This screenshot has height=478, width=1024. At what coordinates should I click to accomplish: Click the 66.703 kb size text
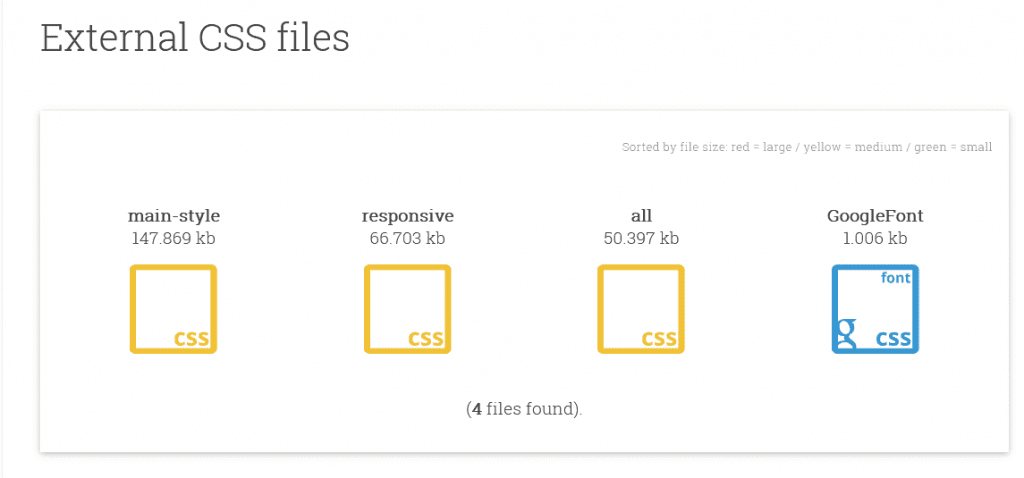pyautogui.click(x=408, y=238)
